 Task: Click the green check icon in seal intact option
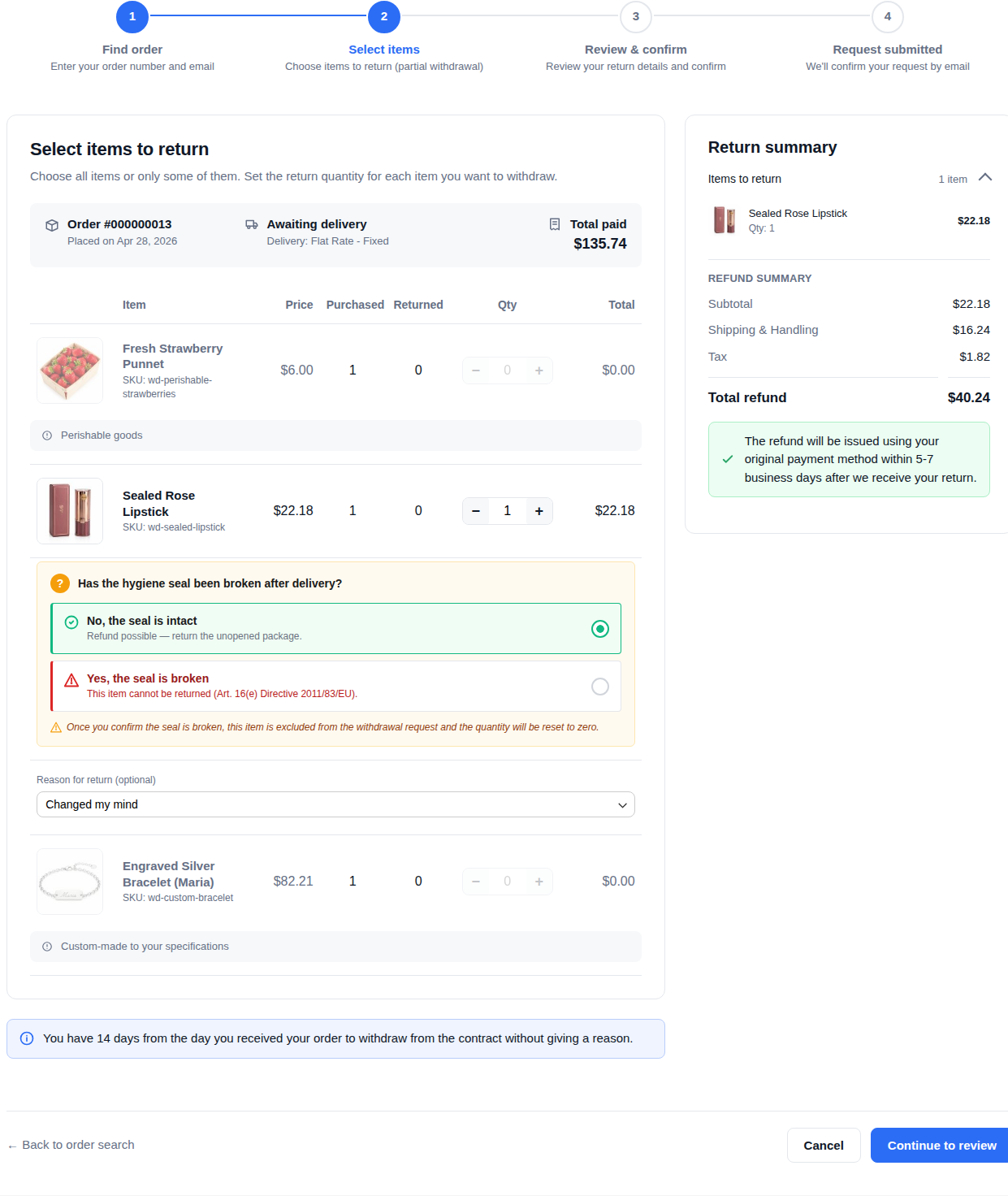[71, 622]
